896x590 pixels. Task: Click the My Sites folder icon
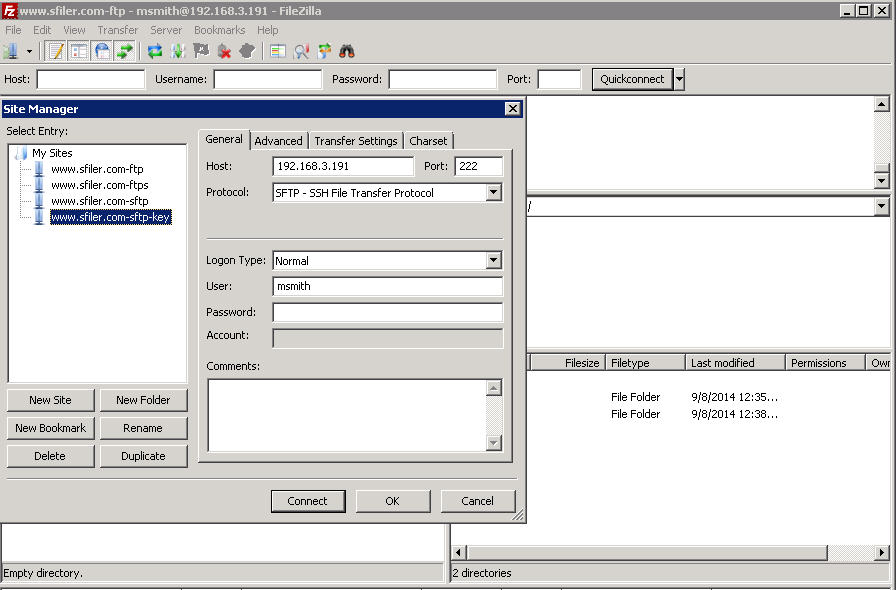coord(22,153)
